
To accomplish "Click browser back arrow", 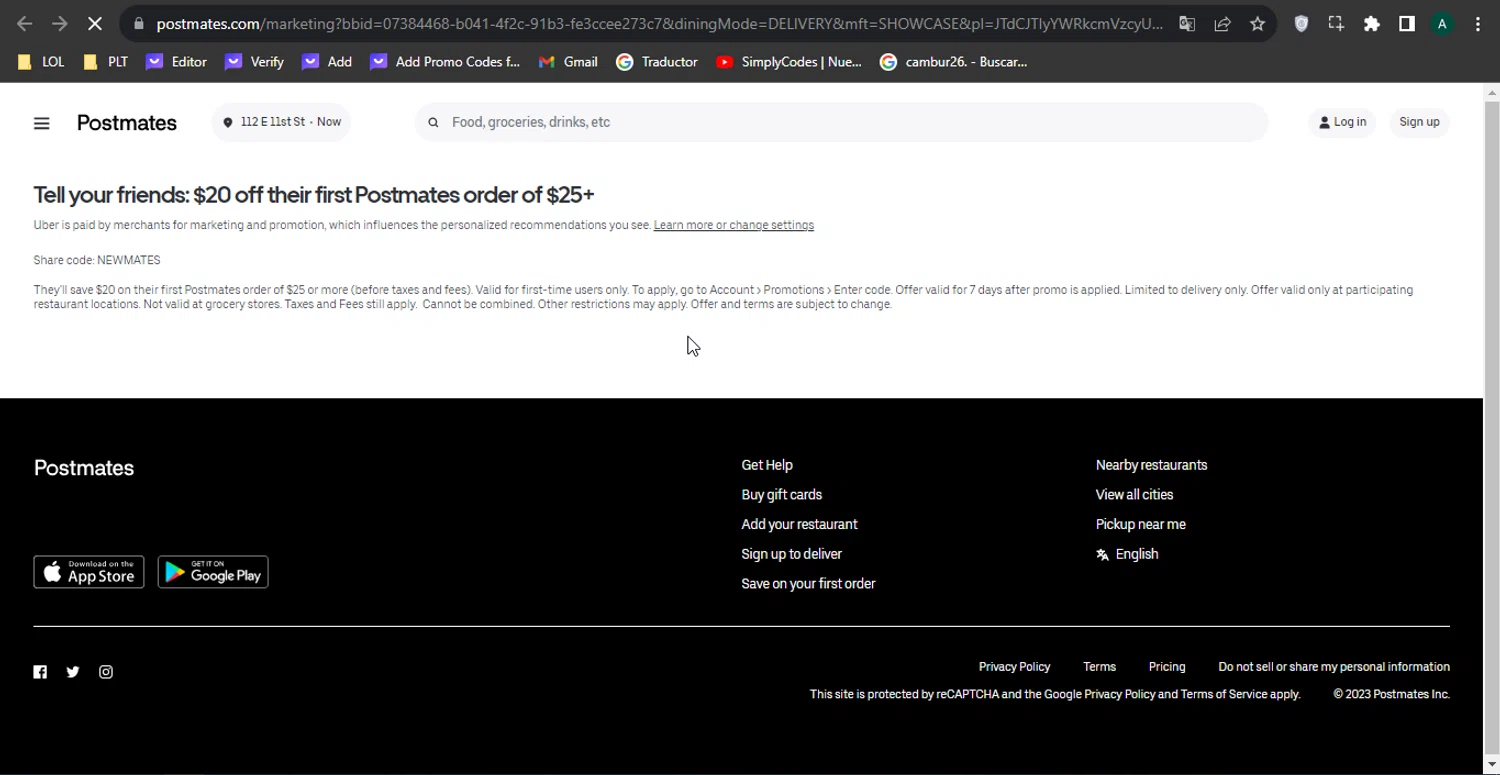I will tap(25, 24).
